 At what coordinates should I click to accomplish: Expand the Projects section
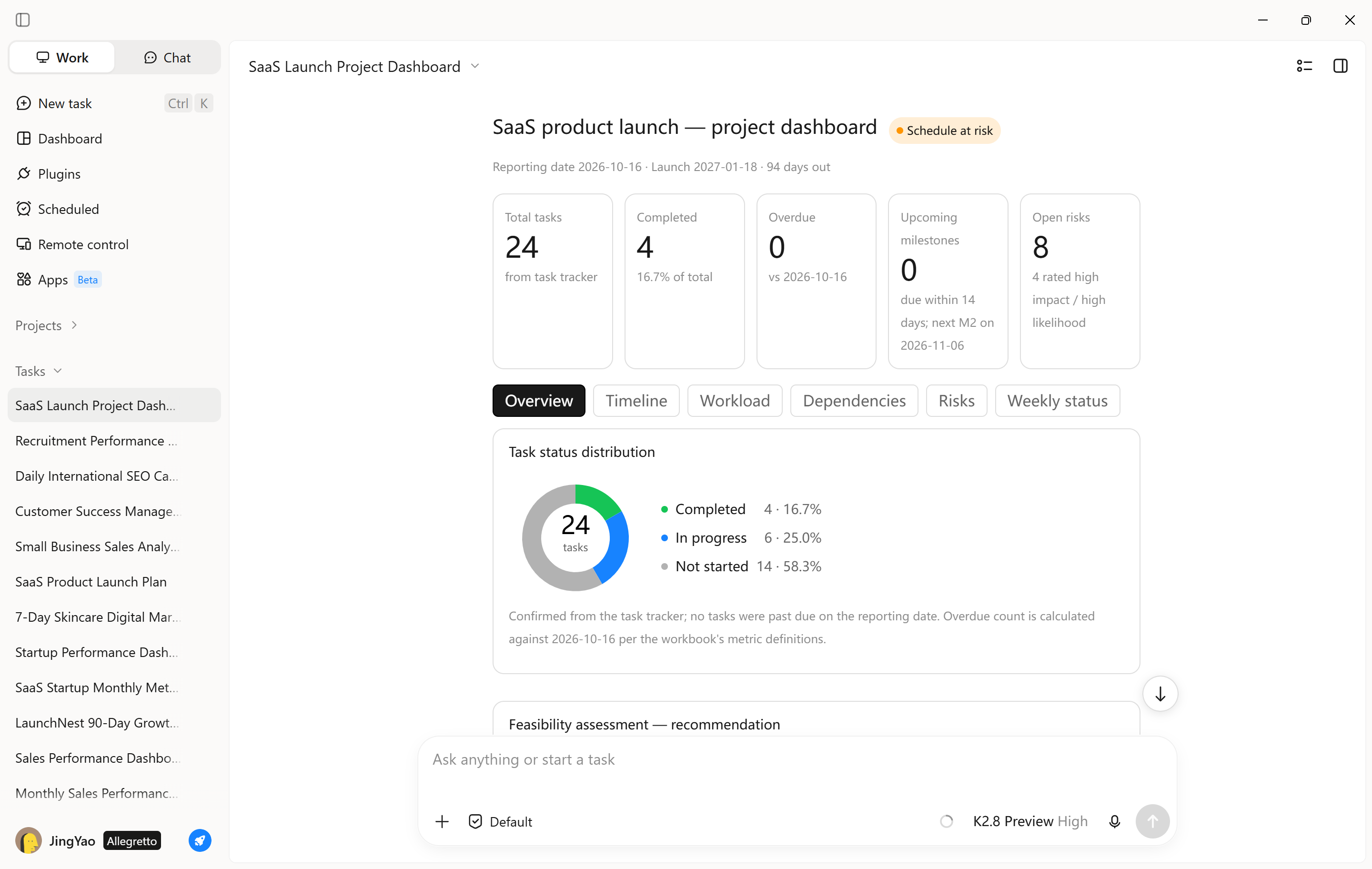(46, 325)
